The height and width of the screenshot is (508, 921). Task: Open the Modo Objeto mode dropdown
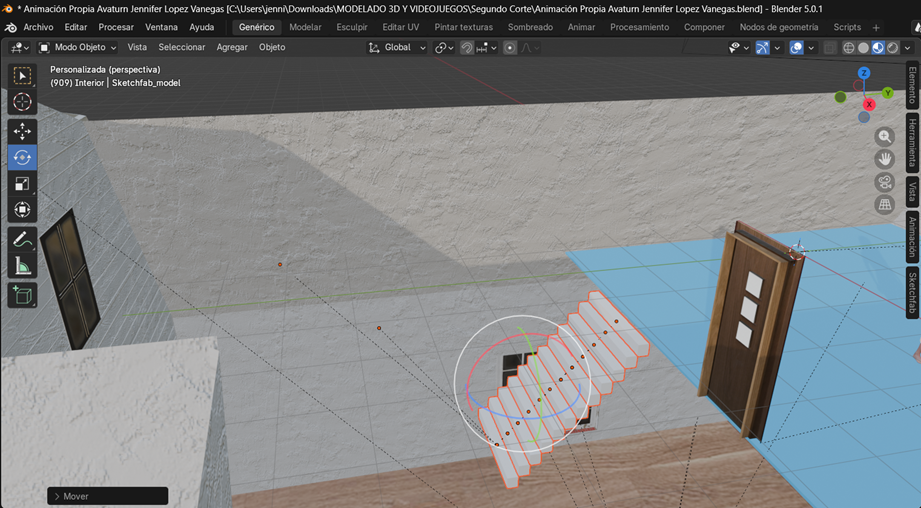[x=78, y=47]
